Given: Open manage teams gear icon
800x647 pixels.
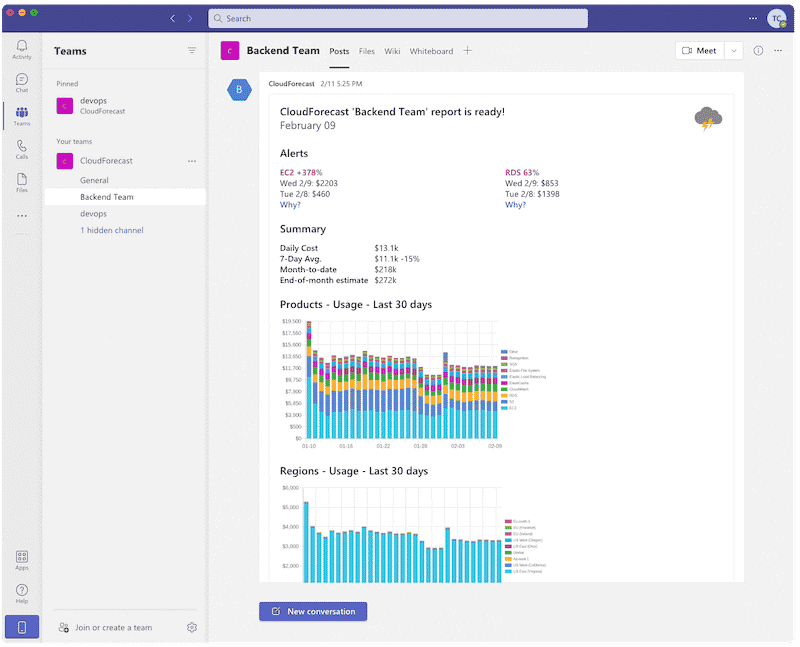Looking at the screenshot, I should pos(192,628).
